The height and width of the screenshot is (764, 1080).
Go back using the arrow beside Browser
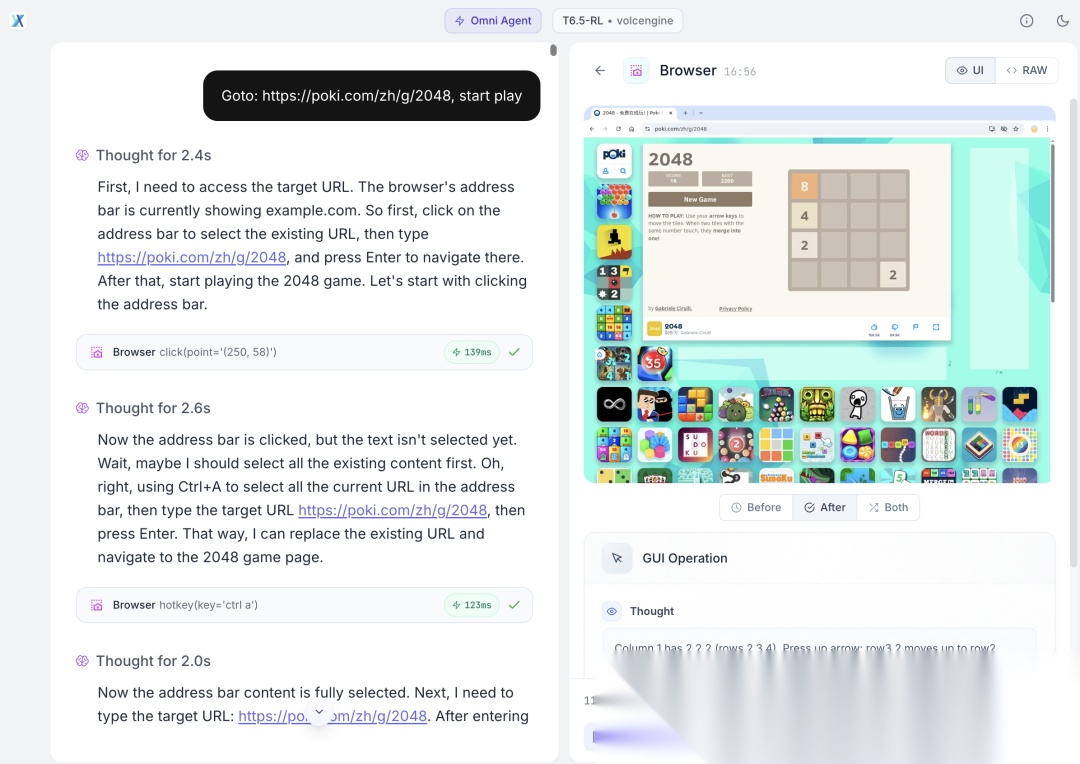(600, 70)
